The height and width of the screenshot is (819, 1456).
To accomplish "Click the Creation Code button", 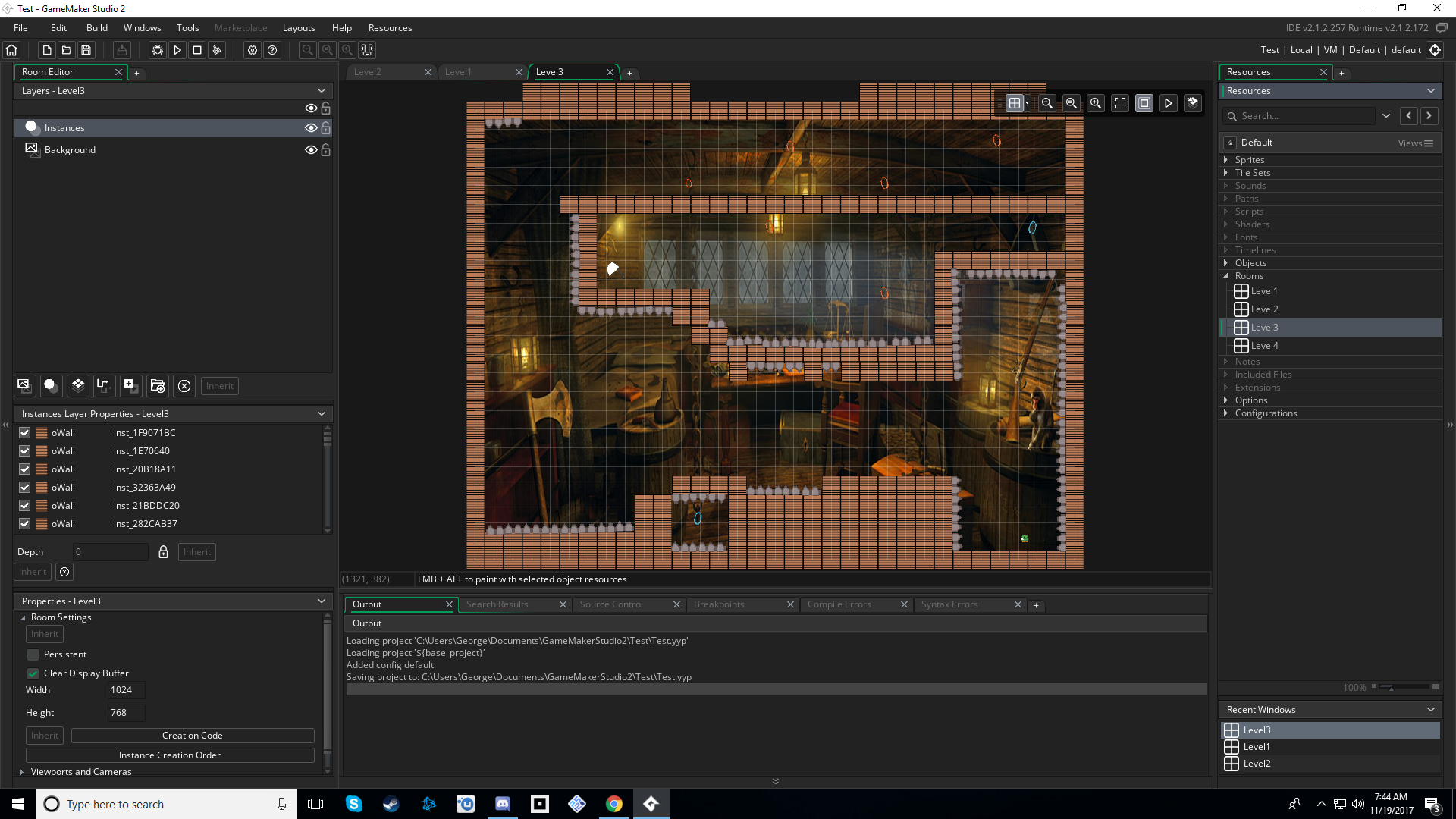I will pos(192,736).
